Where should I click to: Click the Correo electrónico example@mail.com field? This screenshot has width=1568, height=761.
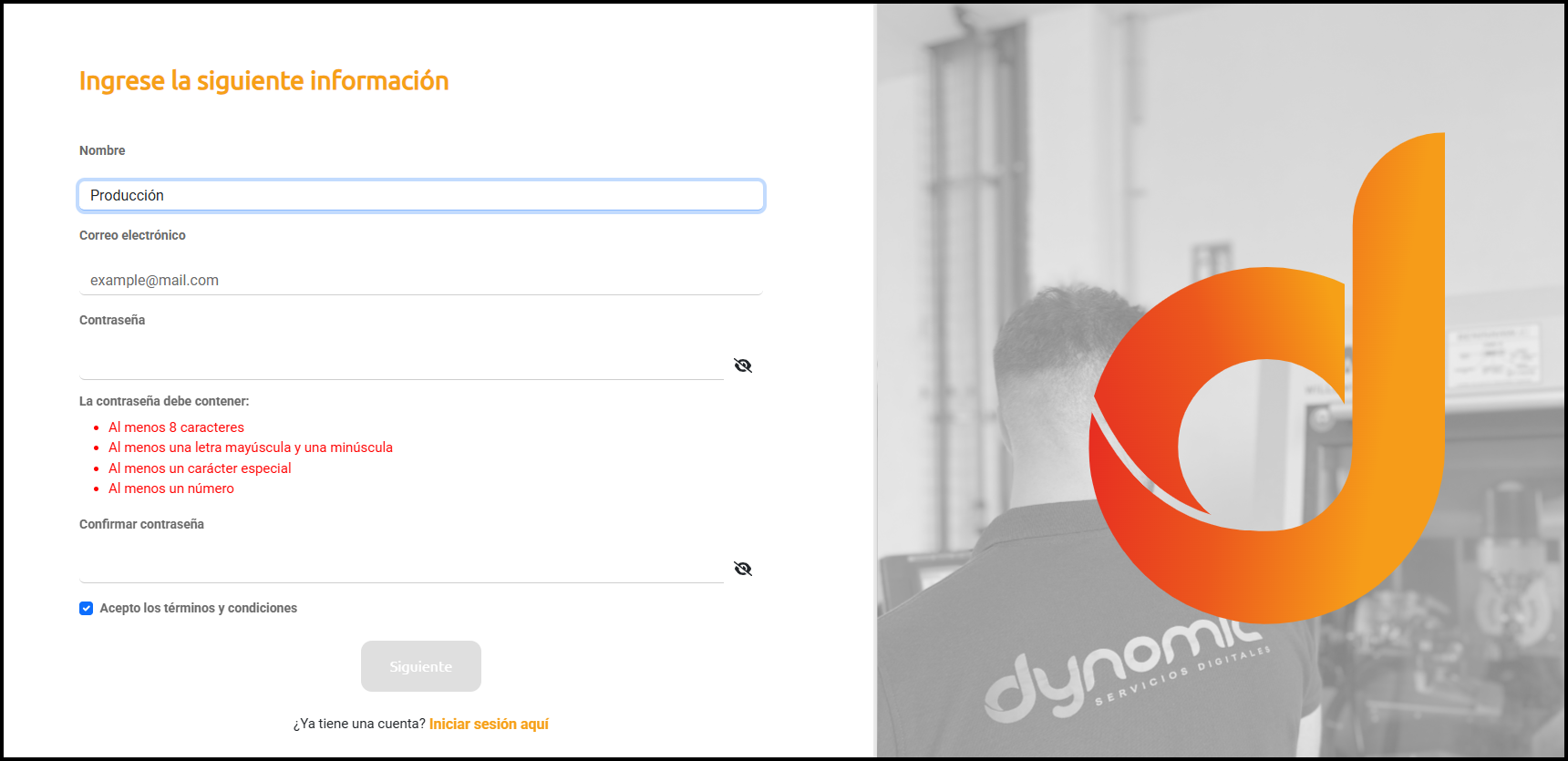(x=421, y=280)
